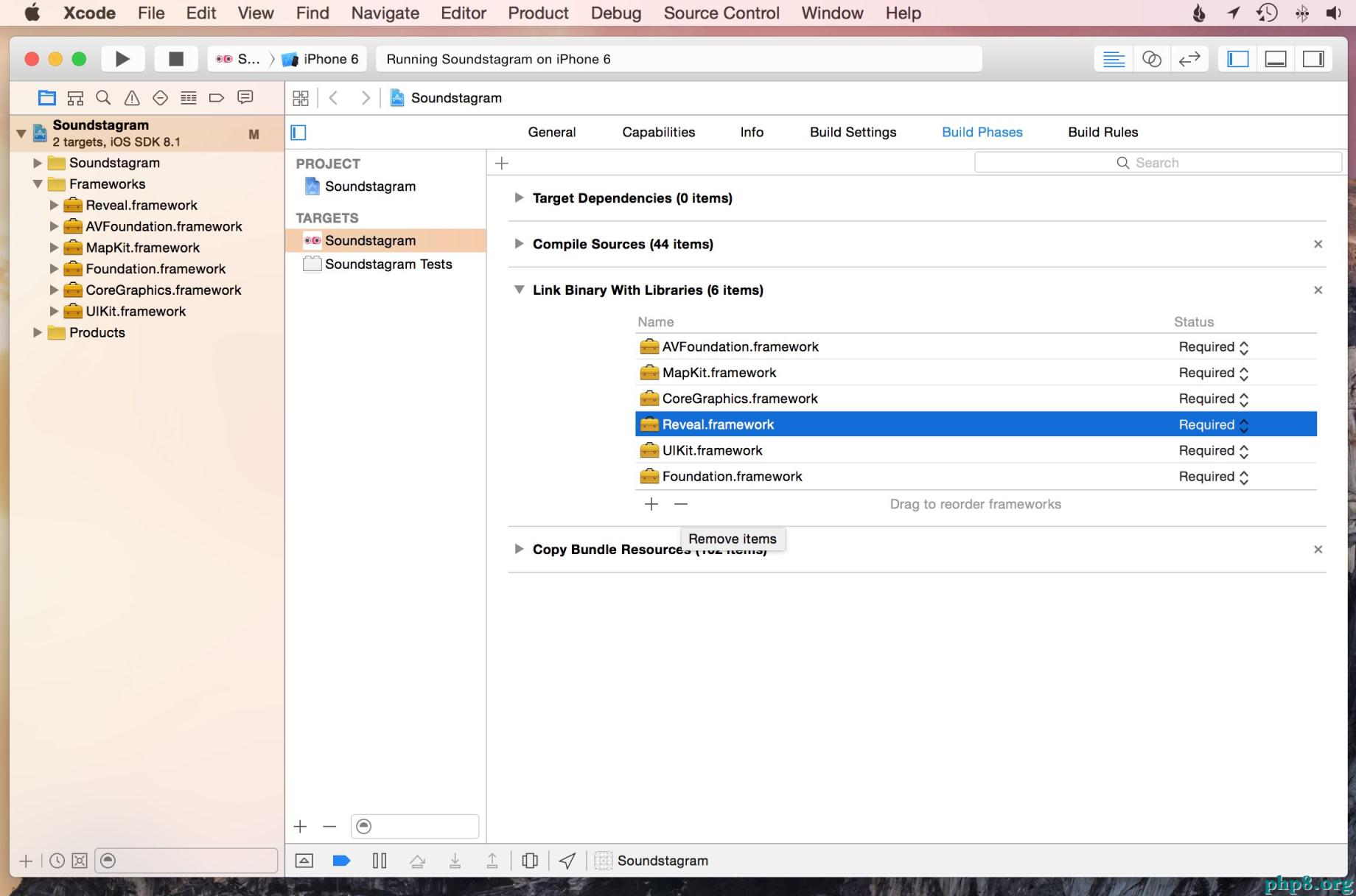The image size is (1356, 896).
Task: Click the Simulate Location arrow icon
Action: [567, 861]
